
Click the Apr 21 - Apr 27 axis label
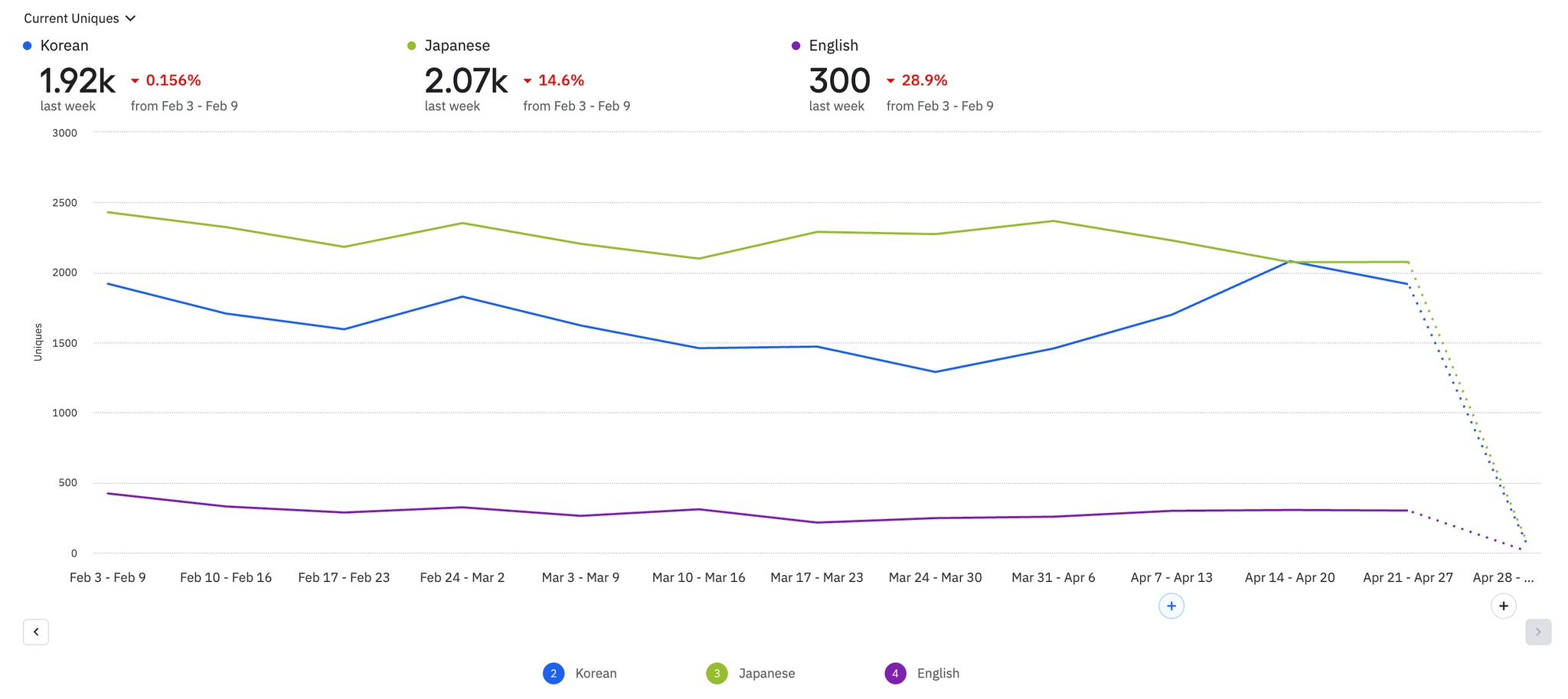point(1407,577)
